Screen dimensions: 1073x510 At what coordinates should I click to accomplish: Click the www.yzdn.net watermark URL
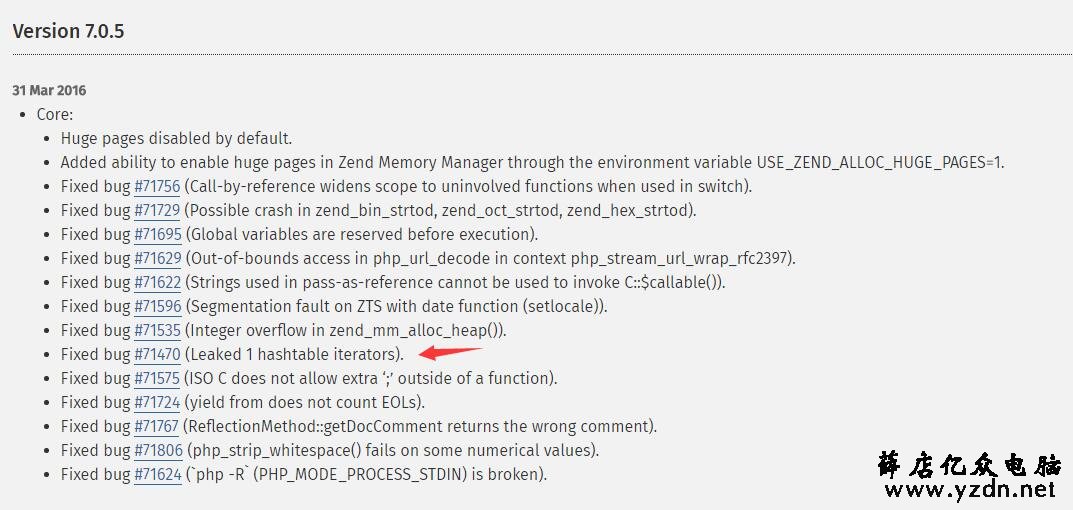click(970, 489)
